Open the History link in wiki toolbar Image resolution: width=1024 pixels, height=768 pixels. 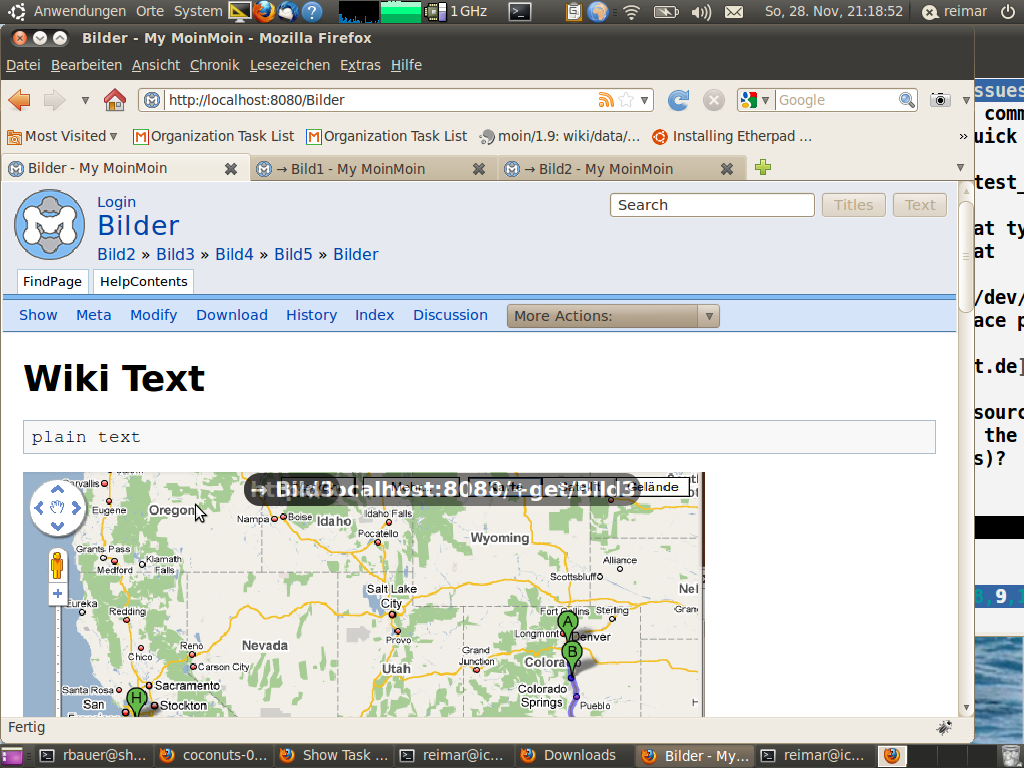311,315
